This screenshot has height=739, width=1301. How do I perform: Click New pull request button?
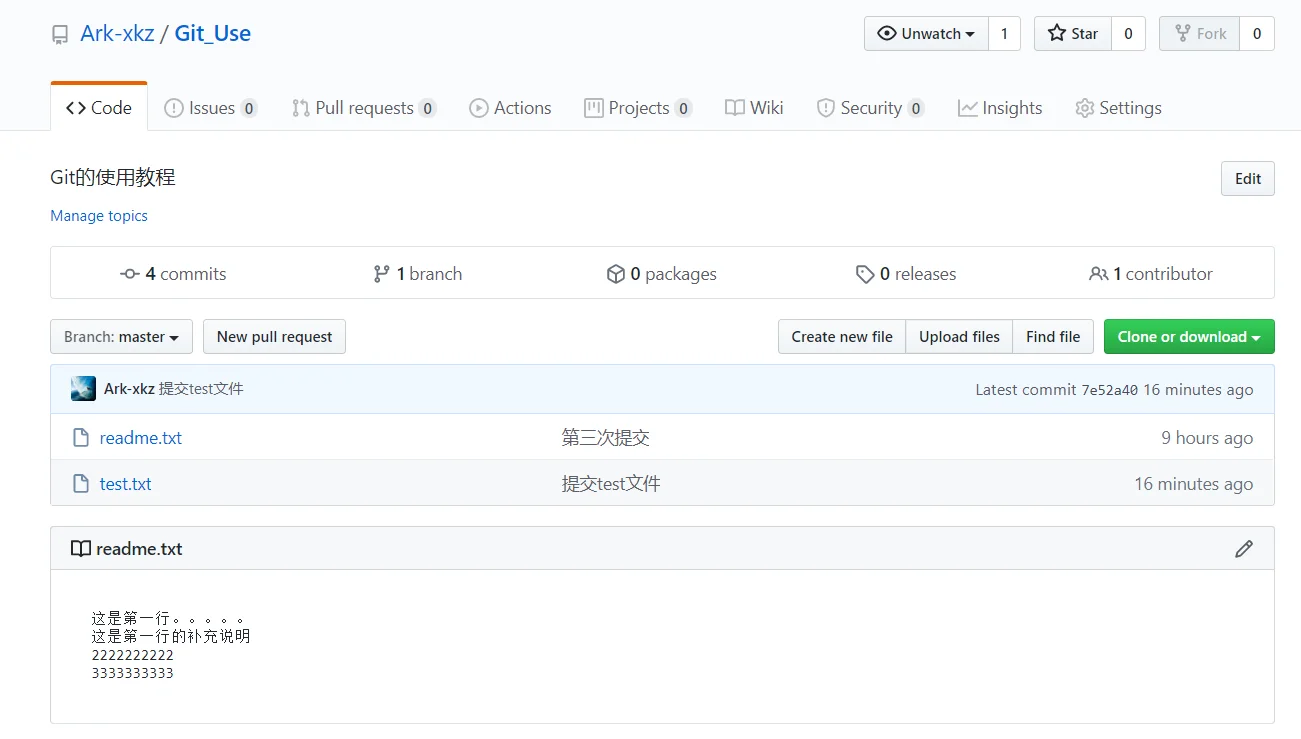(x=274, y=337)
